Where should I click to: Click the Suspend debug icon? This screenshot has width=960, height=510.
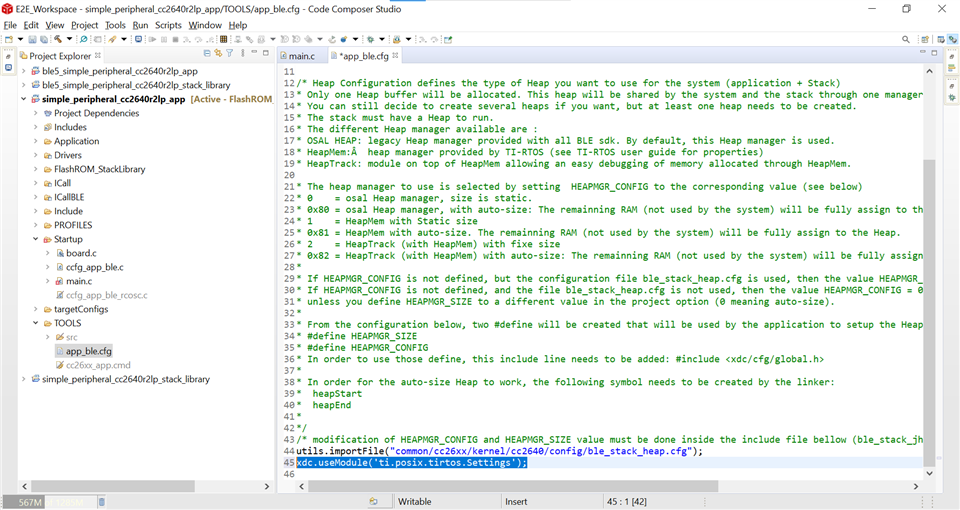[163, 39]
